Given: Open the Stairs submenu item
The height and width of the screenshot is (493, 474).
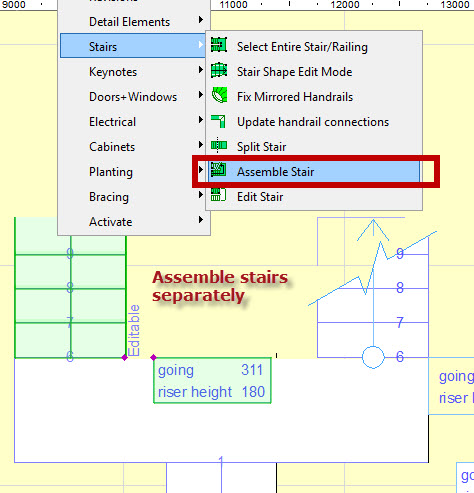Looking at the screenshot, I should click(134, 46).
